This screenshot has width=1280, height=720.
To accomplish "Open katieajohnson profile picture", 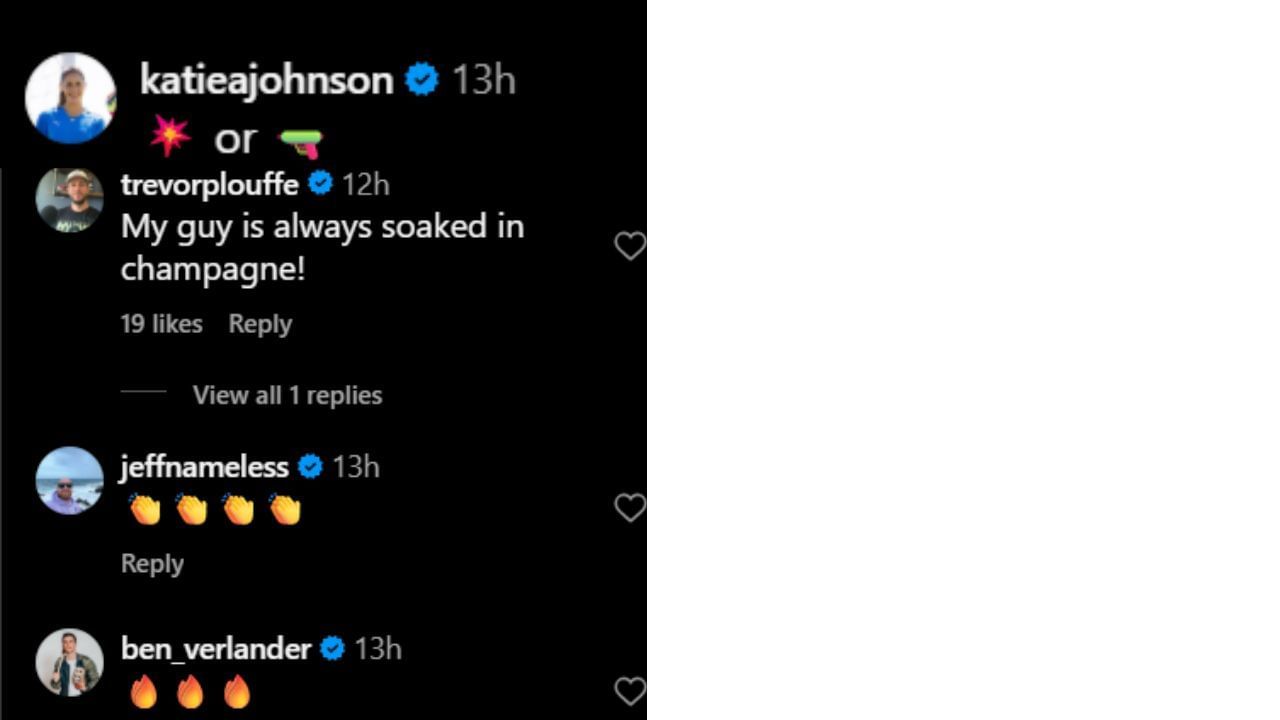I will tap(70, 98).
